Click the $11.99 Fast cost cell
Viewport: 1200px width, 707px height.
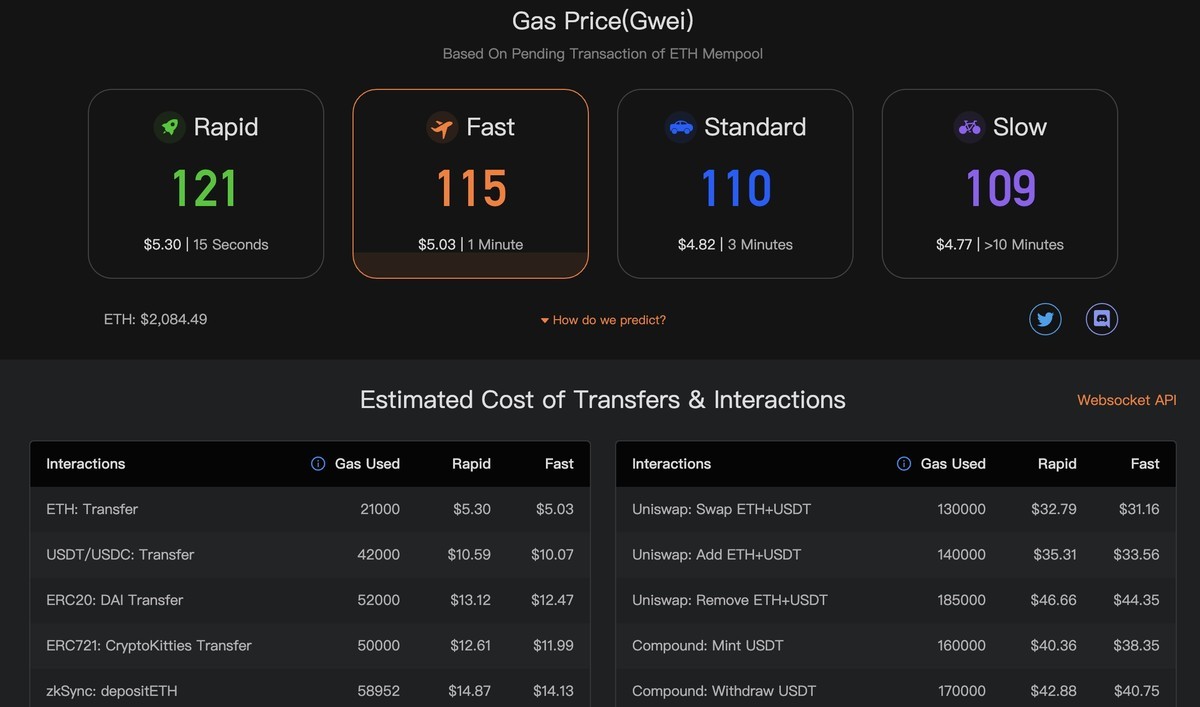pos(553,646)
